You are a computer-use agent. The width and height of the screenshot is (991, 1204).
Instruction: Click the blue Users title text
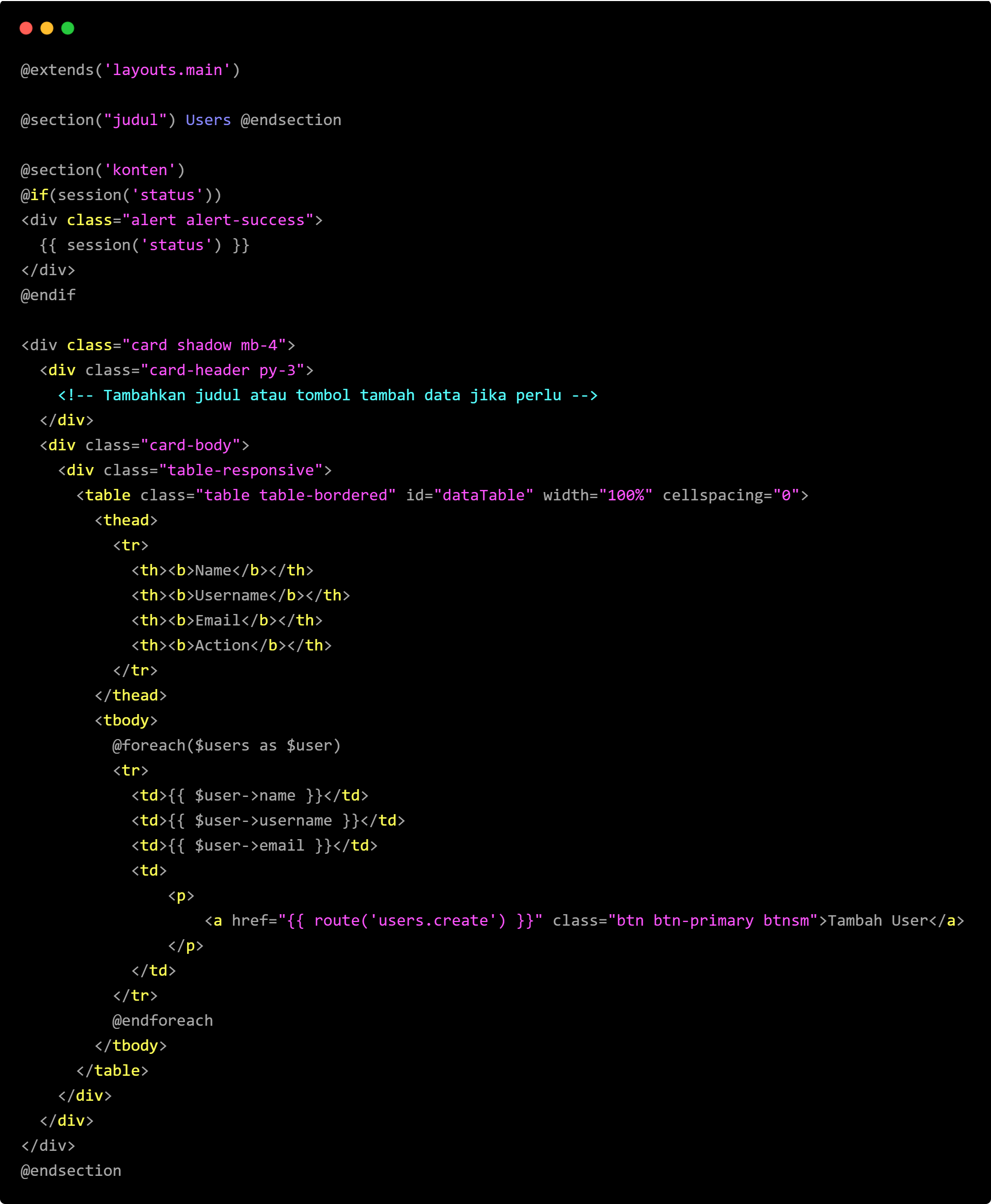[x=208, y=120]
